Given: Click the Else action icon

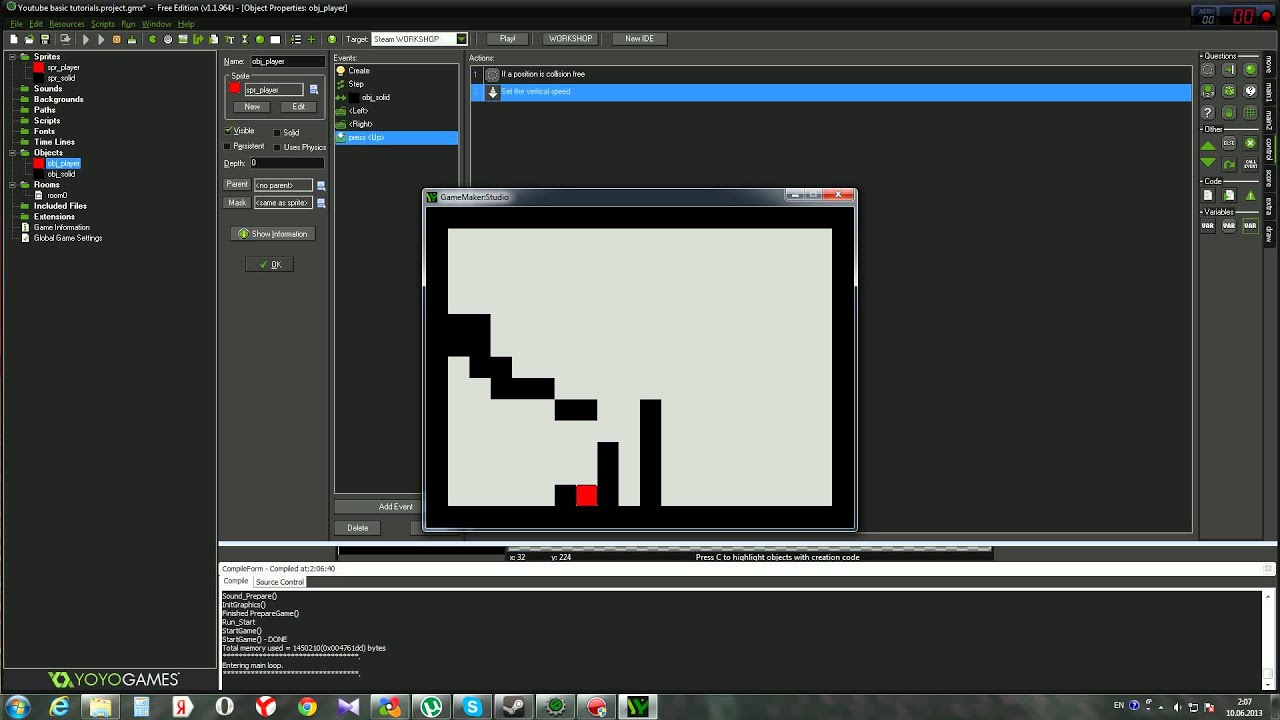Looking at the screenshot, I should click(x=1229, y=144).
